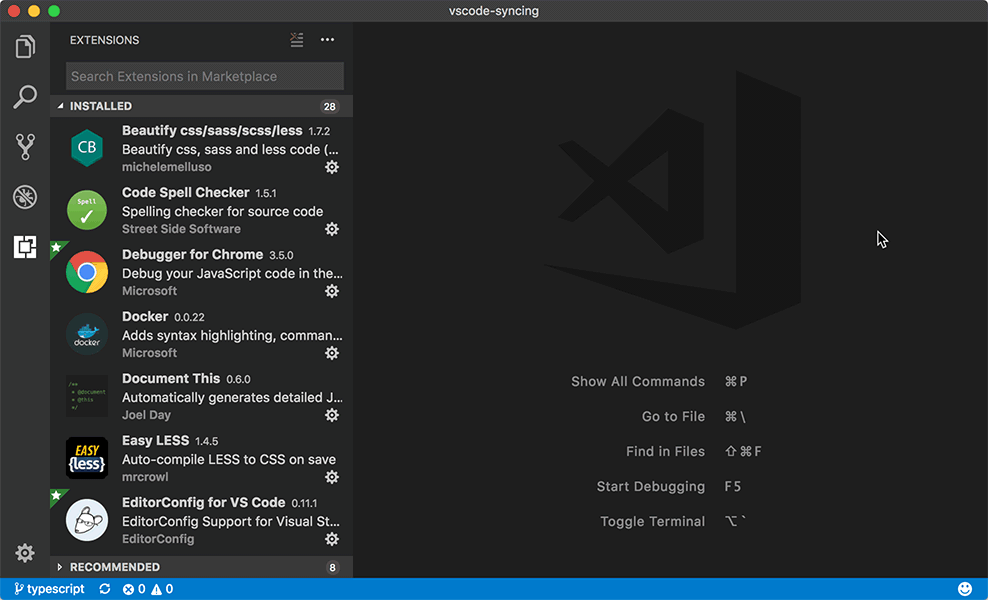Focus the Search Extensions in Marketplace field
Viewport: 988px width, 600px height.
205,76
